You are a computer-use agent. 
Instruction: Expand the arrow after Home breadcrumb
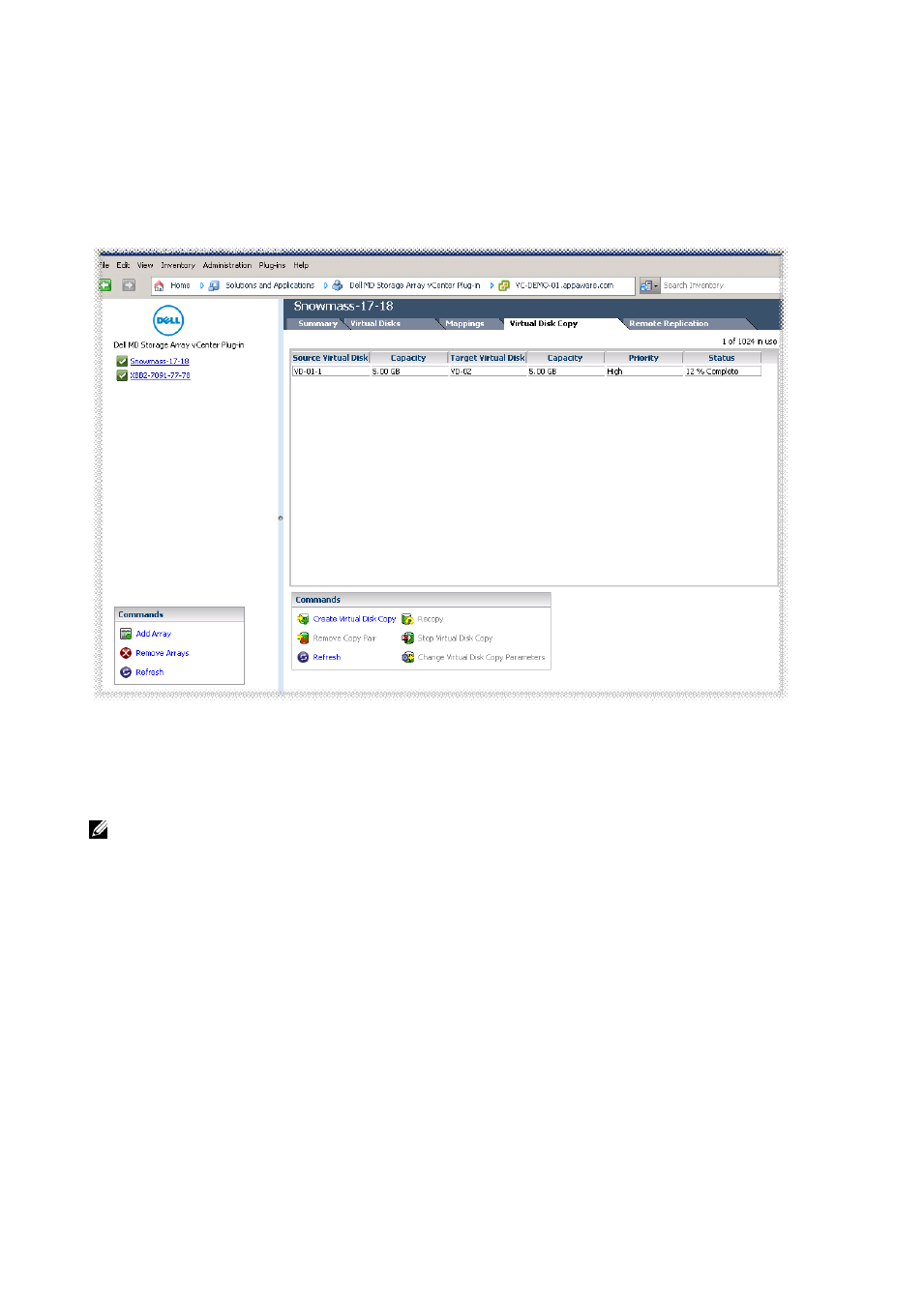click(202, 285)
